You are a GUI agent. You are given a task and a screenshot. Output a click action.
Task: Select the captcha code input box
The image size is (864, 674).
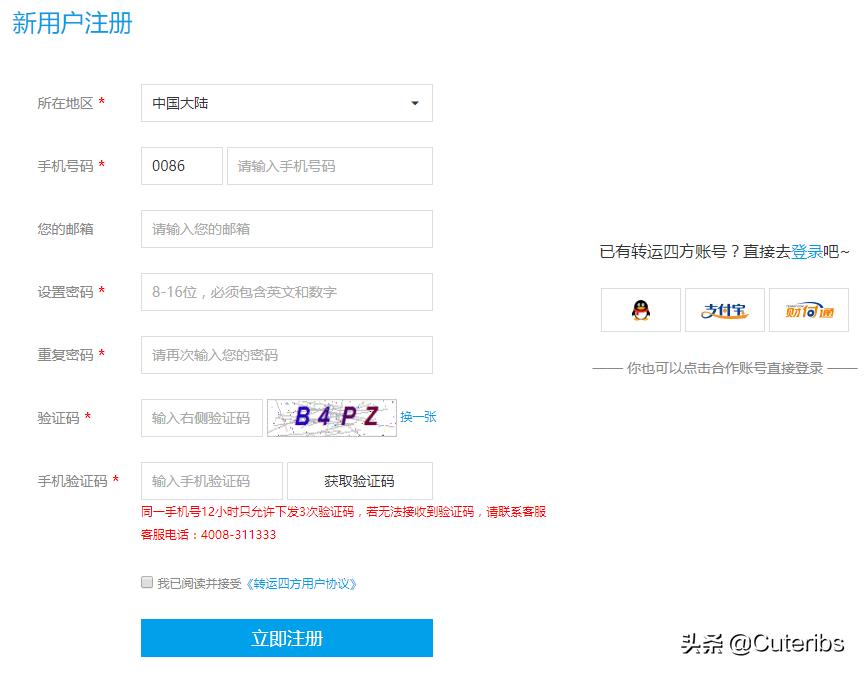(201, 418)
